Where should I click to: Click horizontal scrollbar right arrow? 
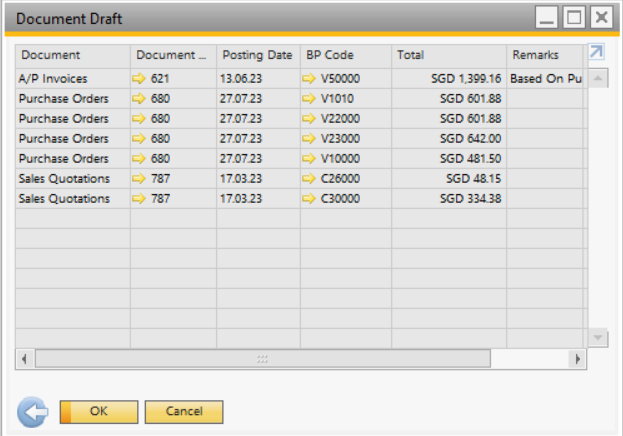pyautogui.click(x=578, y=359)
